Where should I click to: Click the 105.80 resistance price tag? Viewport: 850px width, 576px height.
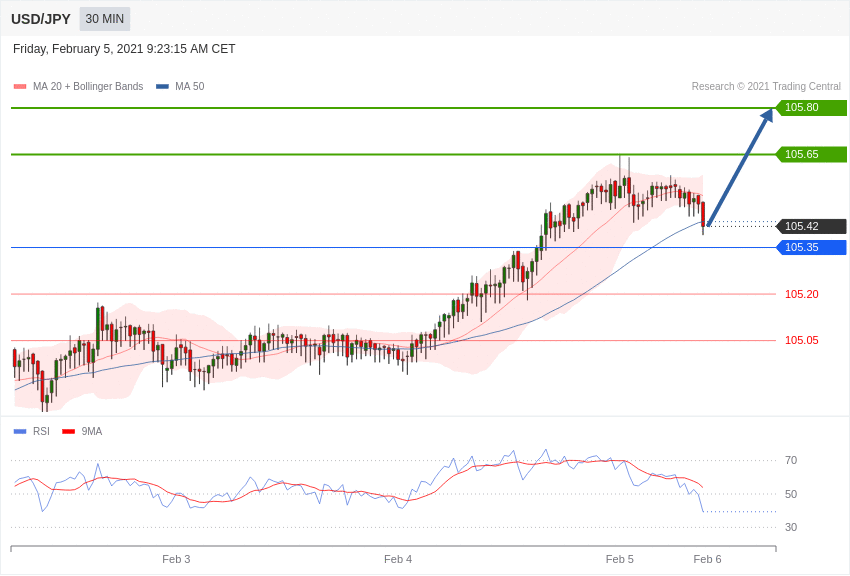pos(812,107)
